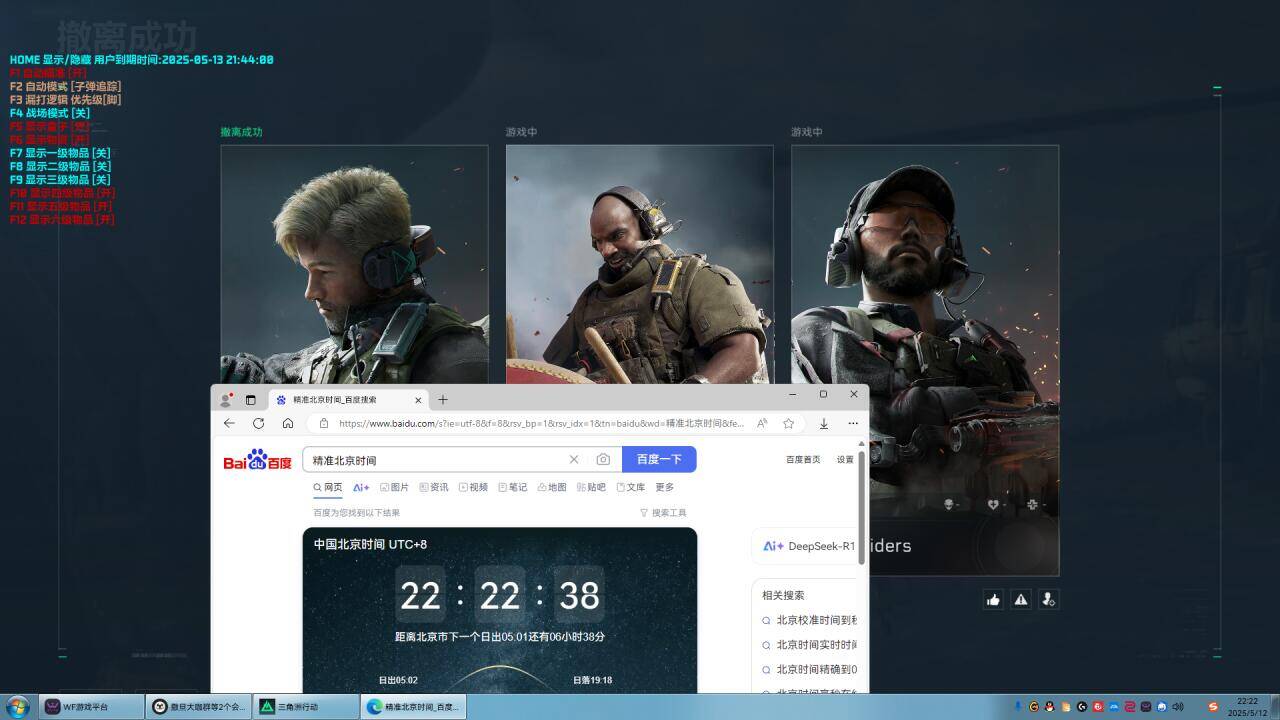Select the 视频 search tab
The width and height of the screenshot is (1280, 720).
click(473, 487)
